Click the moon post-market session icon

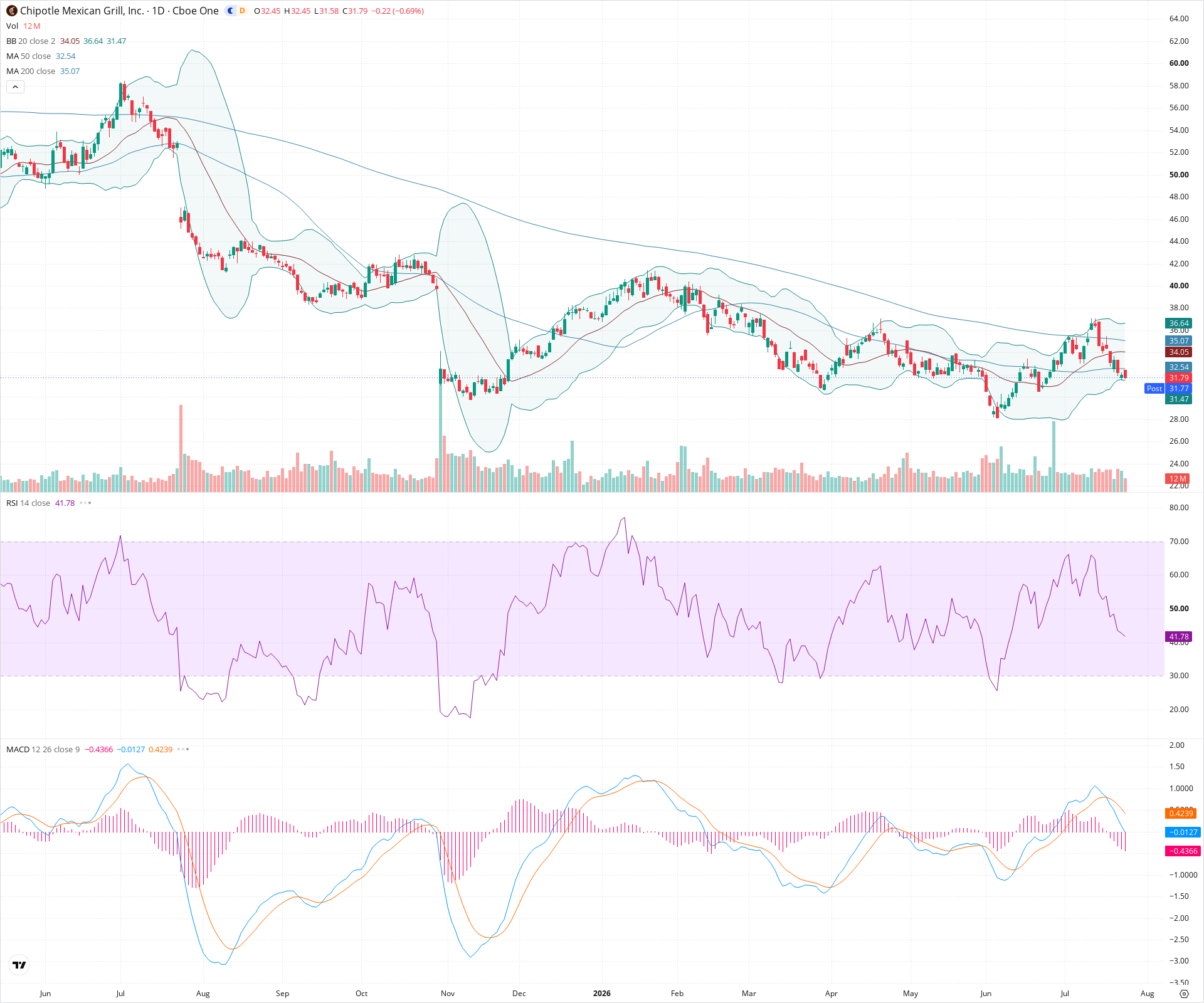pyautogui.click(x=231, y=11)
